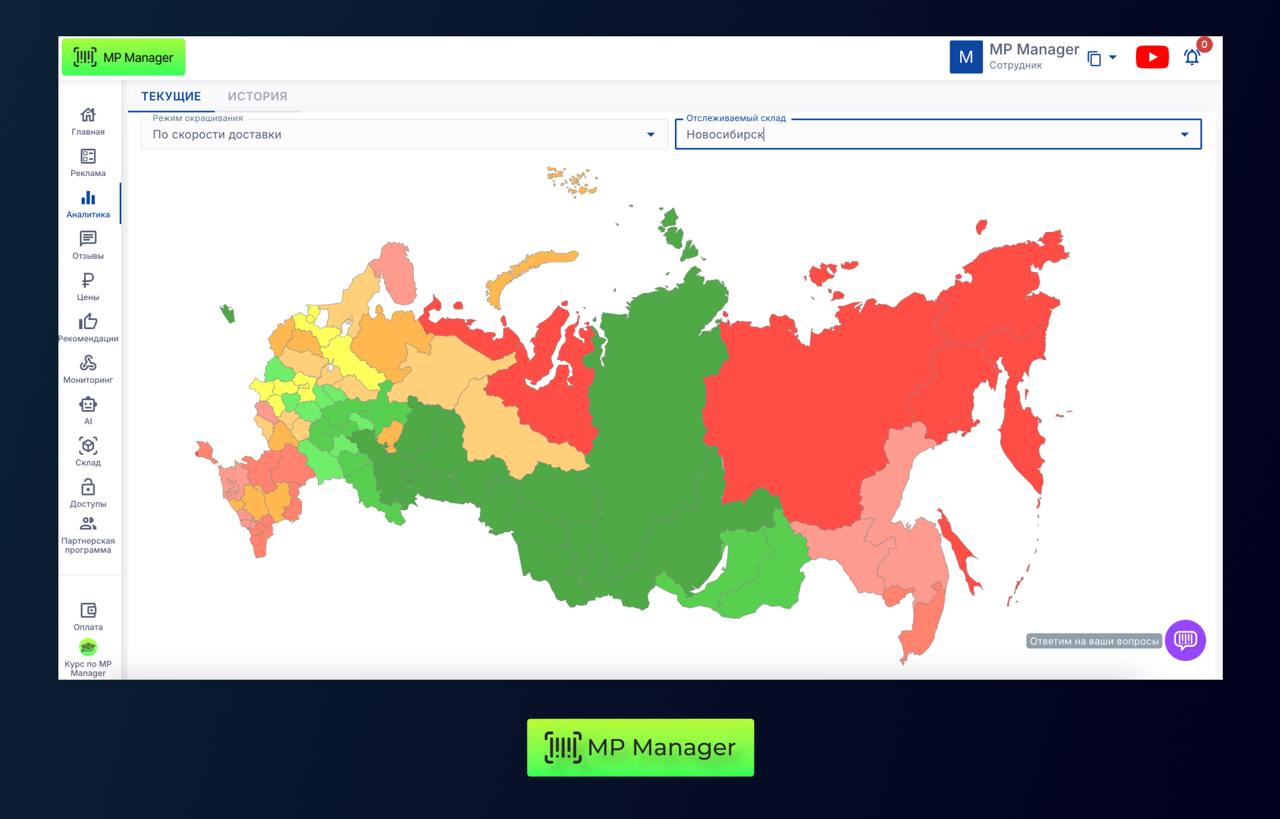Expand Отслеживаемый склад dropdown arrow

(x=1184, y=135)
